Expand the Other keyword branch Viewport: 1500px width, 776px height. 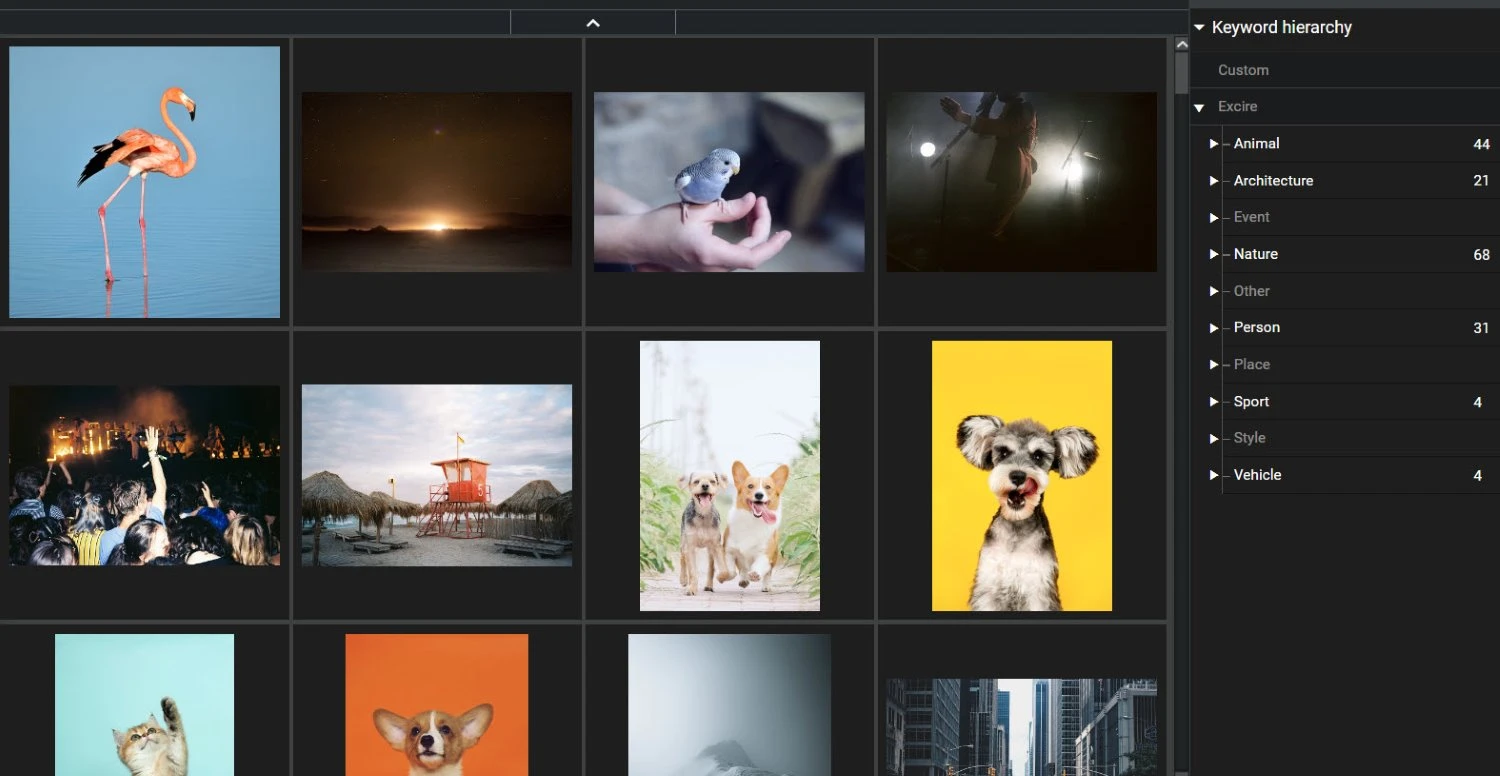click(x=1213, y=290)
